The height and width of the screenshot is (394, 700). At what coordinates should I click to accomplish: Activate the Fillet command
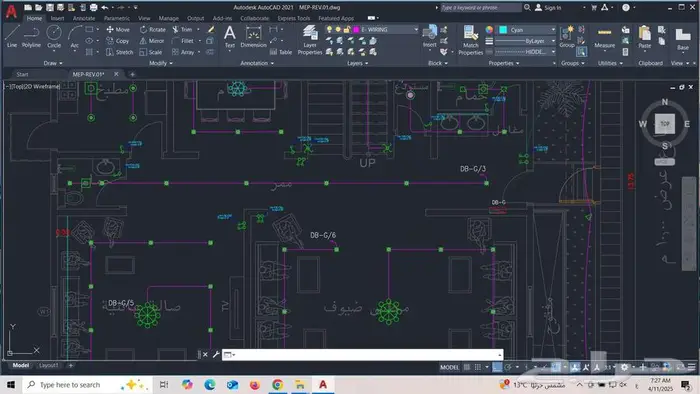point(183,41)
